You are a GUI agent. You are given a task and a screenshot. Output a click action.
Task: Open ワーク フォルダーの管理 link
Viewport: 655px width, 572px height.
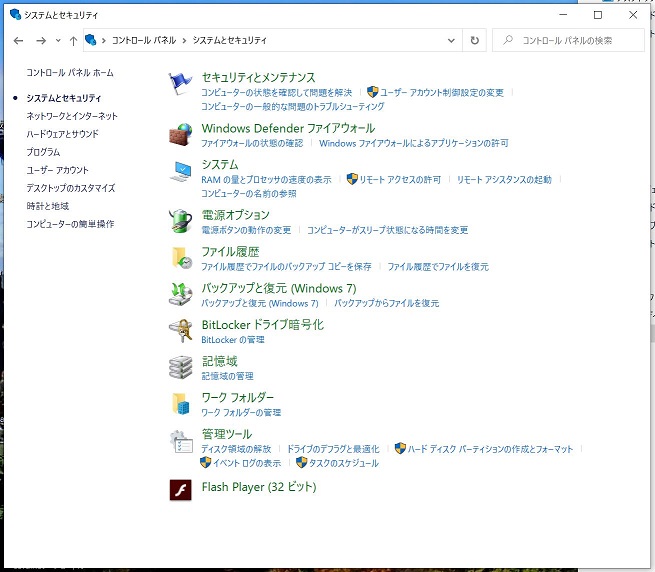(x=241, y=413)
